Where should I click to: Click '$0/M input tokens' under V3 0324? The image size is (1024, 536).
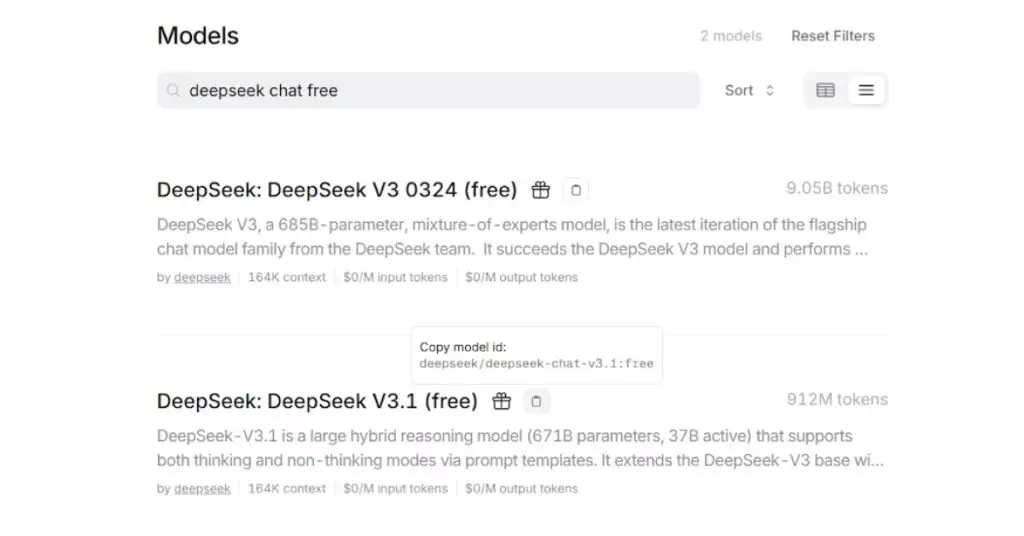tap(396, 277)
